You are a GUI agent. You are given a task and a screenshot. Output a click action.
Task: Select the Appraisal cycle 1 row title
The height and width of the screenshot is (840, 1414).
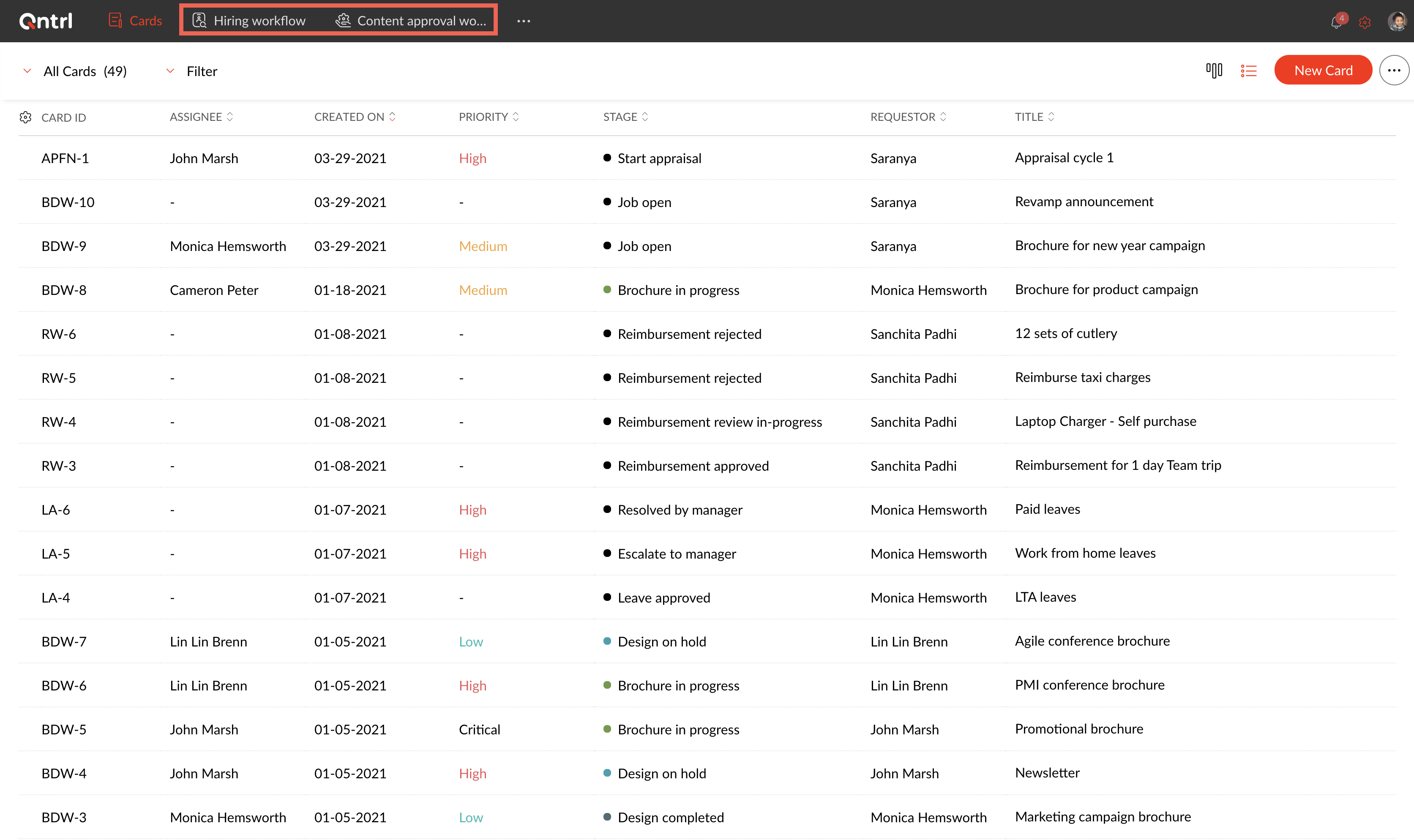coord(1064,157)
